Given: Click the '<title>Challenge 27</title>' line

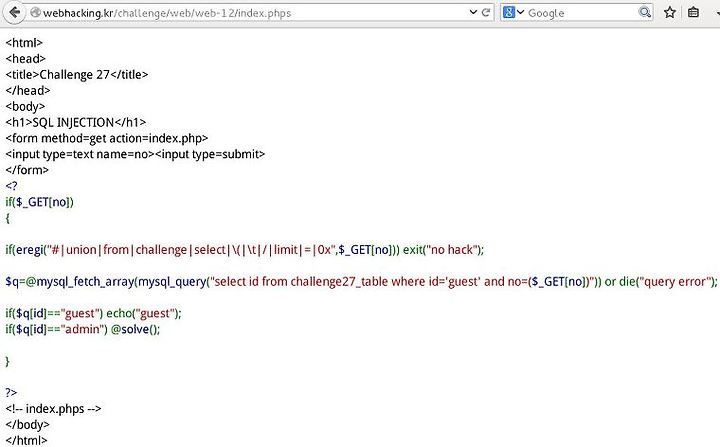Looking at the screenshot, I should coord(77,74).
